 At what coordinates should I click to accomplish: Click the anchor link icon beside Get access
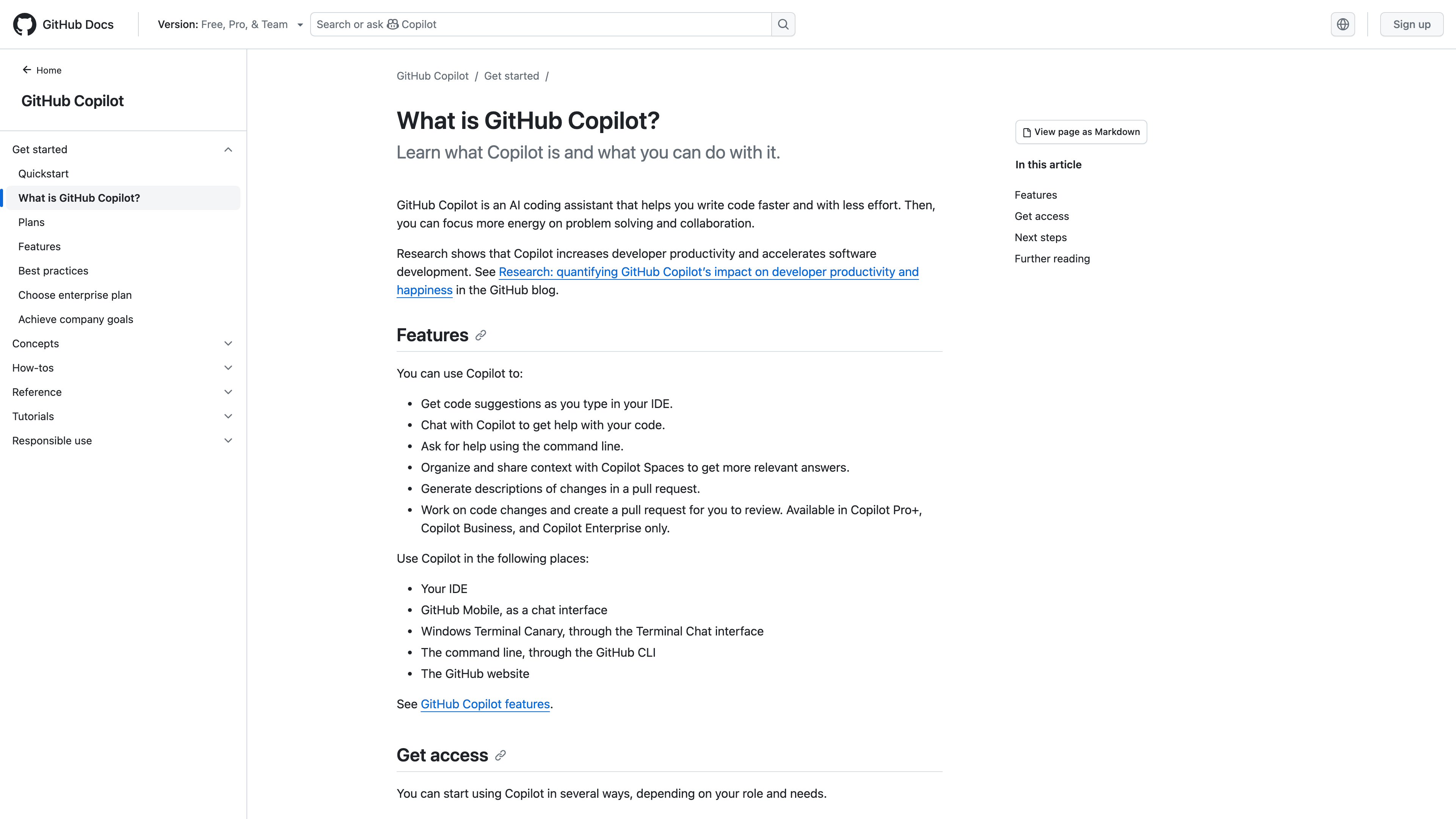(500, 756)
